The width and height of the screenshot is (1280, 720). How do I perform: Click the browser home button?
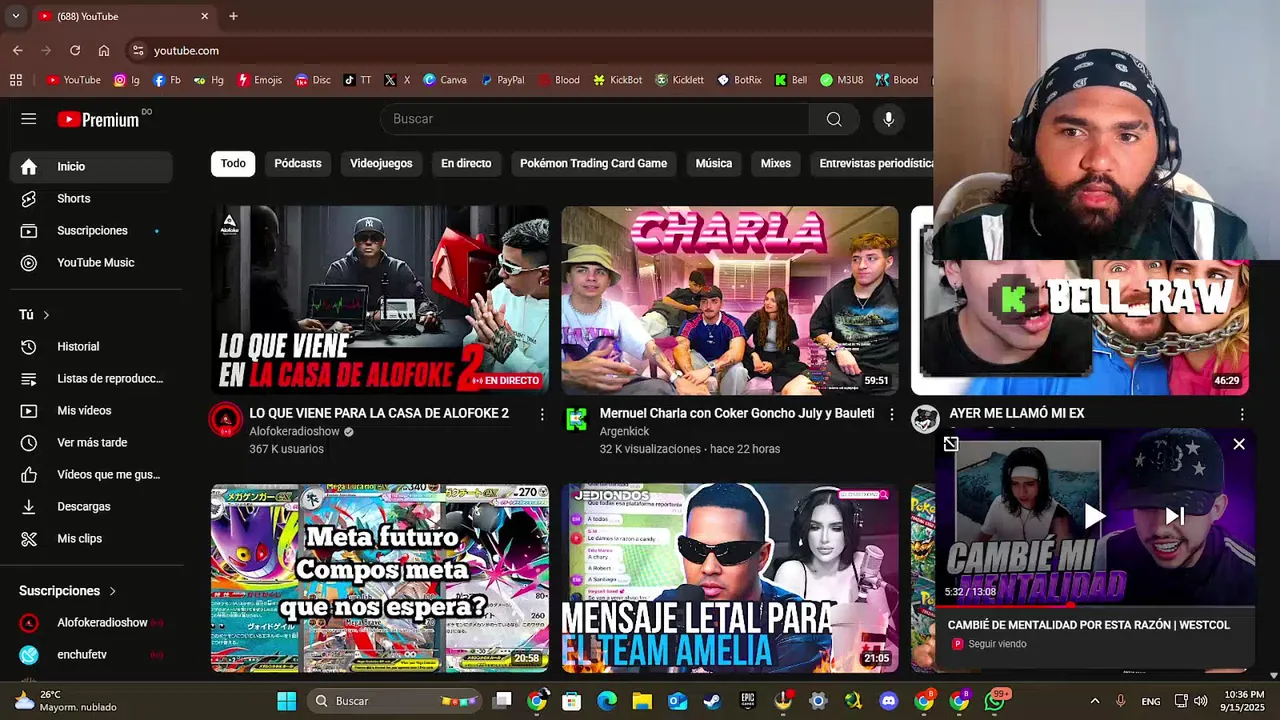[104, 50]
